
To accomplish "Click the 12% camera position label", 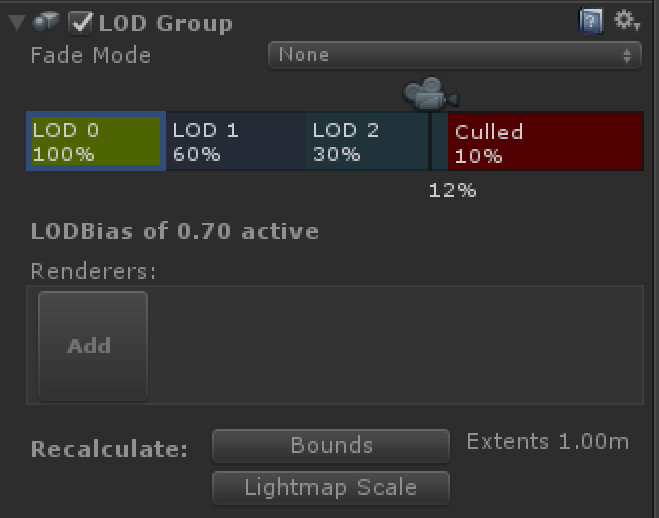I will pyautogui.click(x=451, y=190).
